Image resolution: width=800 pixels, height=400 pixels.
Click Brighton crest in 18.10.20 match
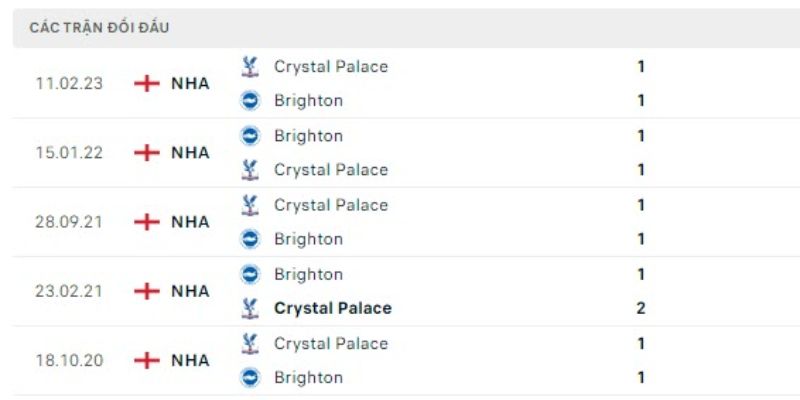tap(250, 378)
